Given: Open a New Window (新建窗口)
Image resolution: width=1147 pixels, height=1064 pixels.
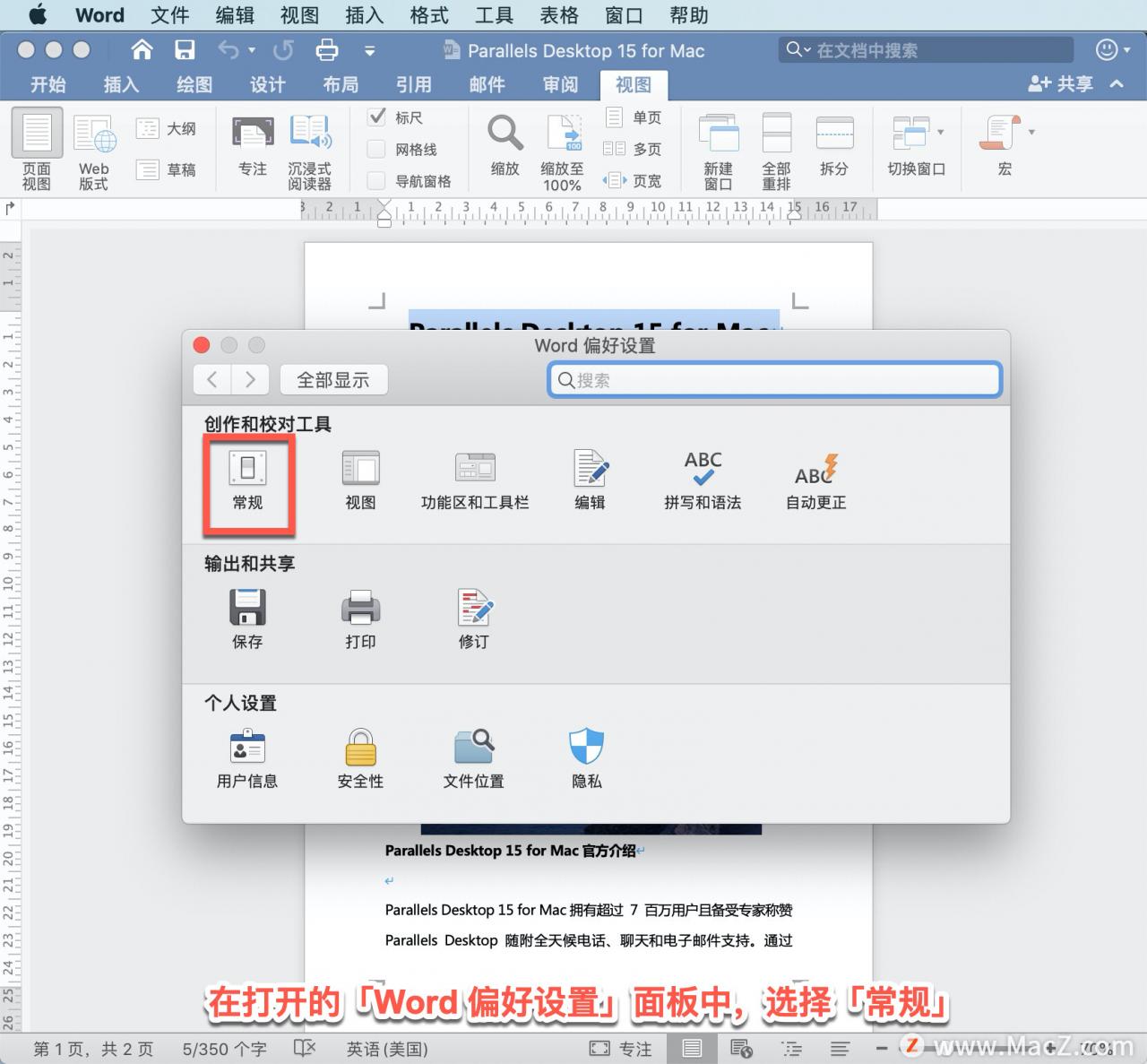Looking at the screenshot, I should (719, 151).
